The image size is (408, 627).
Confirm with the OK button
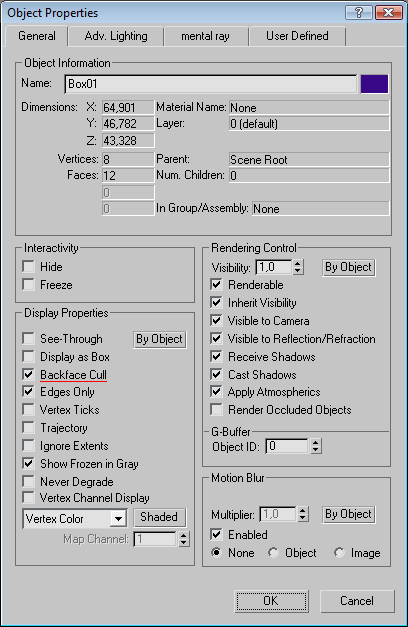coord(271,601)
